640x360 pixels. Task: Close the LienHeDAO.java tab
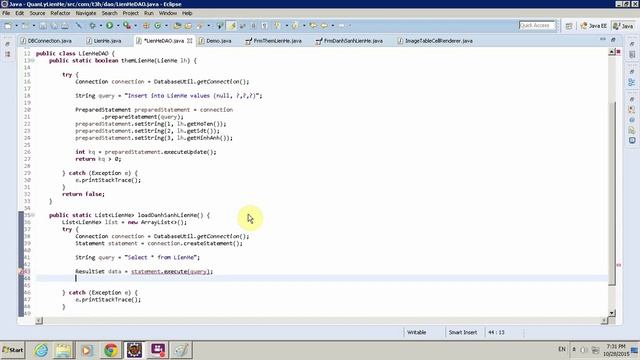pos(189,41)
